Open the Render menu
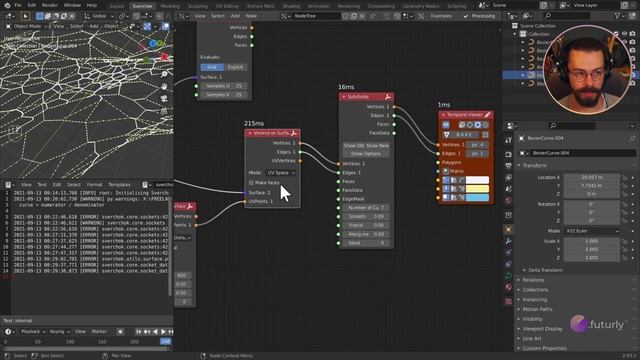Screen dimensions: 640x360 pyautogui.click(x=50, y=5)
